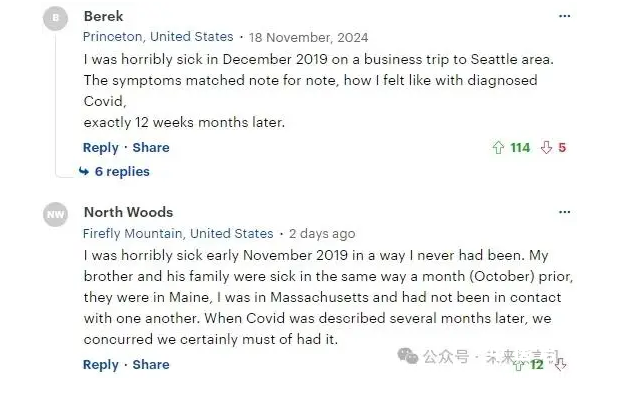Click the 18 November, 2024 timestamp
The height and width of the screenshot is (406, 633).
[x=308, y=38]
